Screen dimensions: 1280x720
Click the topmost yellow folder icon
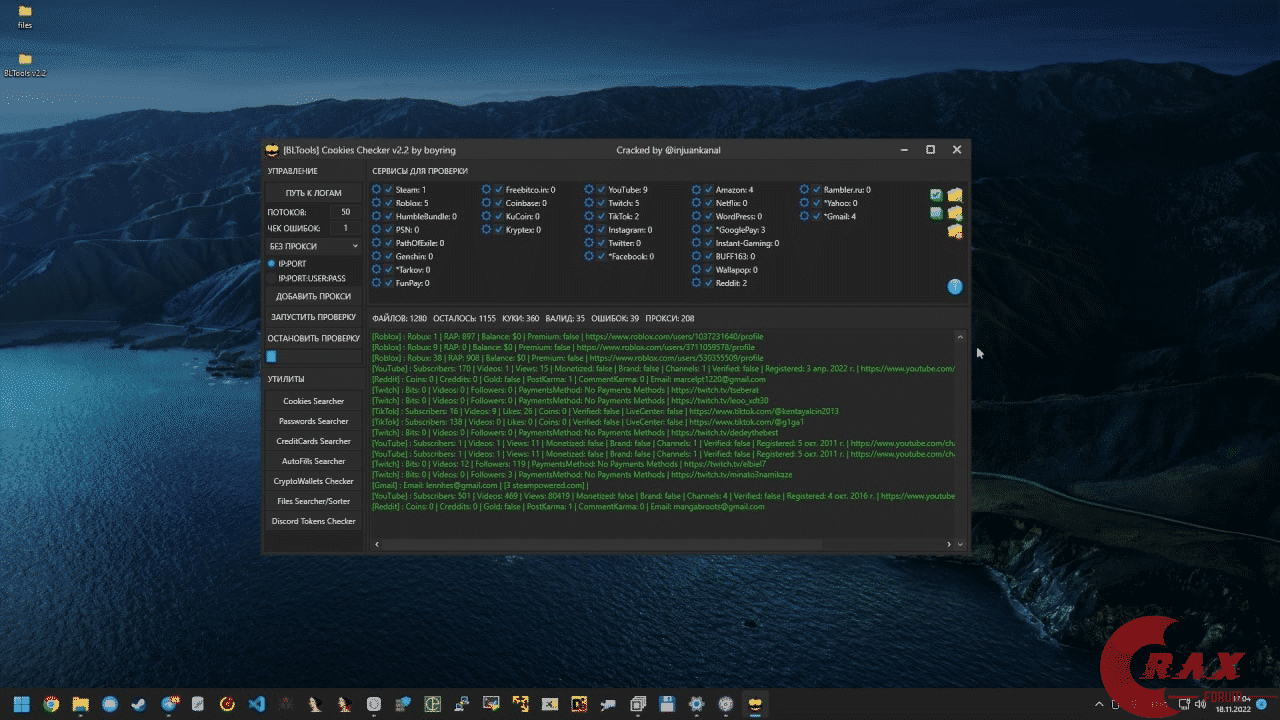point(955,195)
